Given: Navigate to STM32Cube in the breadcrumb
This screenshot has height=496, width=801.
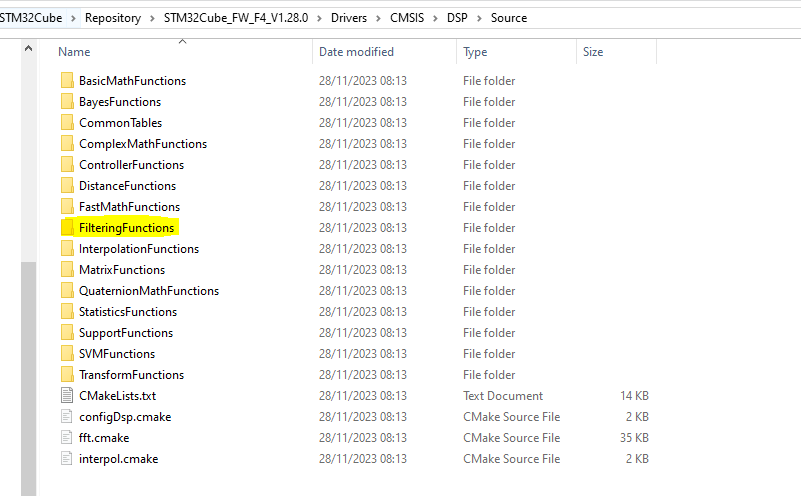Looking at the screenshot, I should [31, 18].
